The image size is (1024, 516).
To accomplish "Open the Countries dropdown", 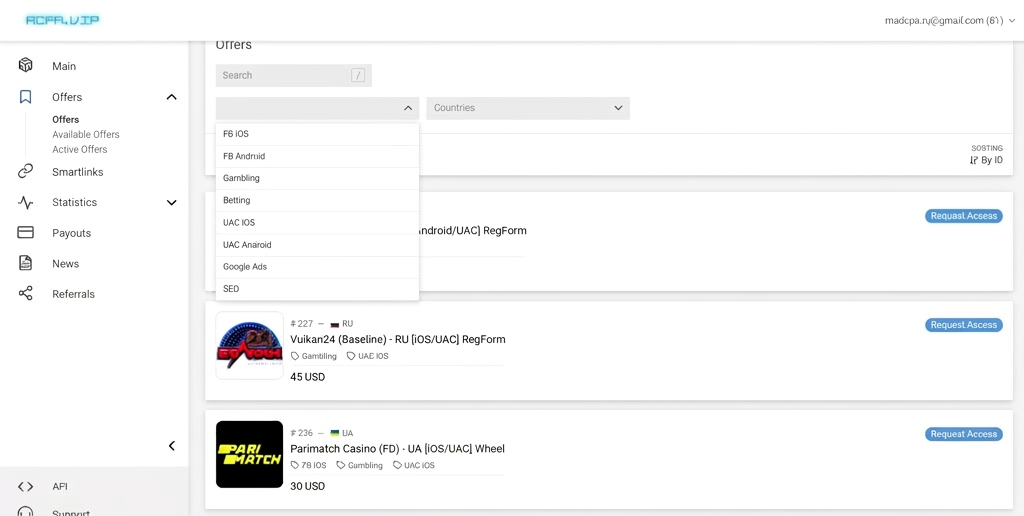I will click(528, 108).
